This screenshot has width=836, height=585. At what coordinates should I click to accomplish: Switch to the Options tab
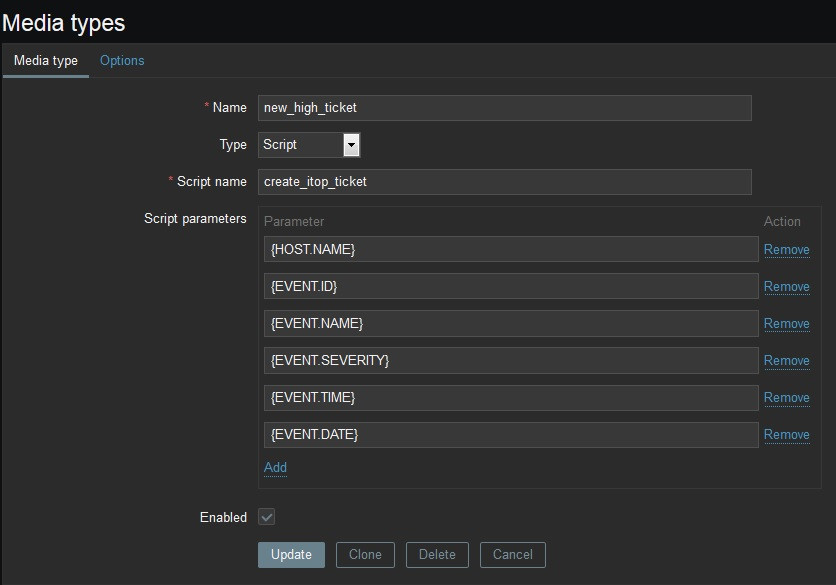point(122,61)
